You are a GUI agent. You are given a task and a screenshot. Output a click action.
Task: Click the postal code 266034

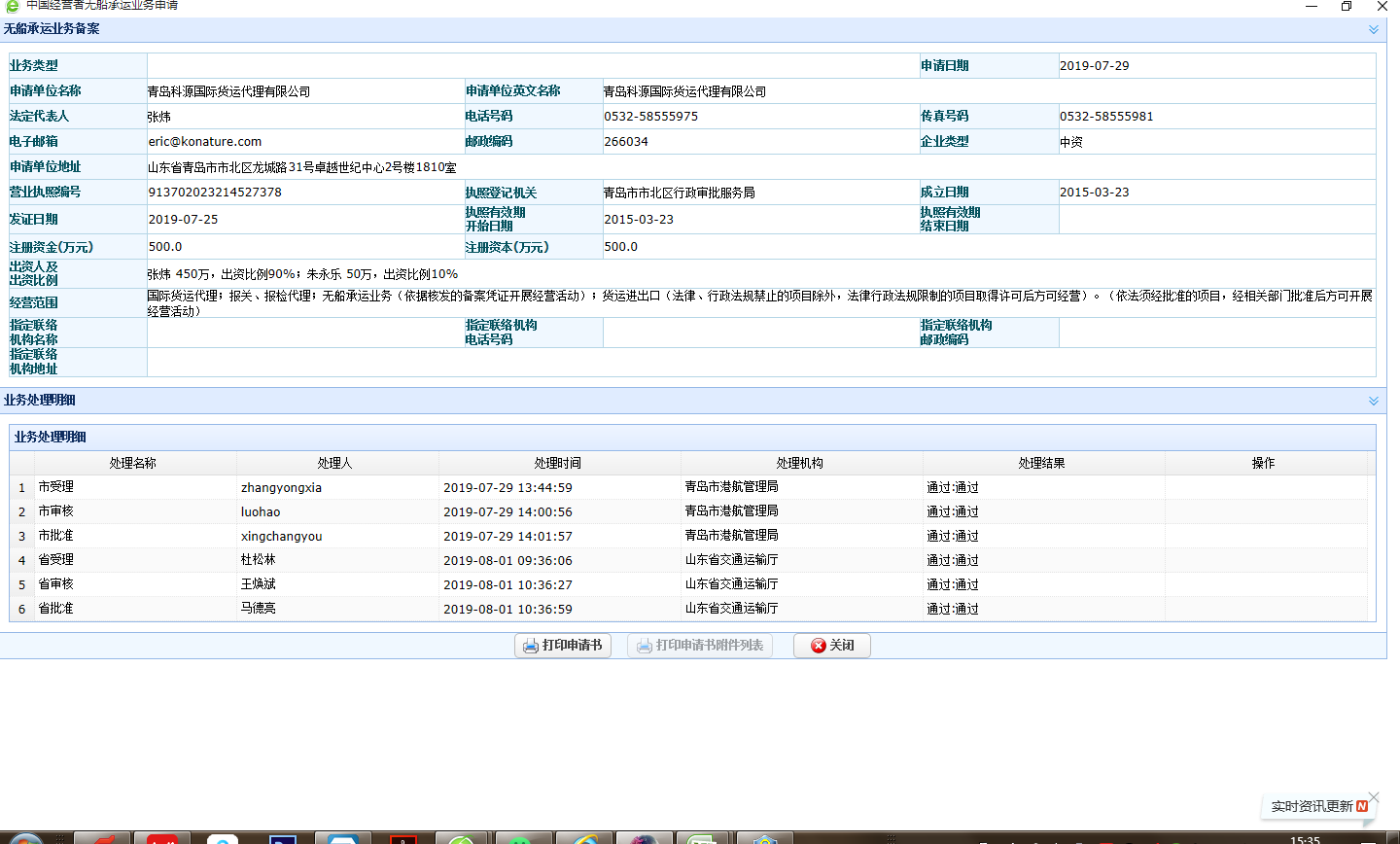(x=626, y=142)
